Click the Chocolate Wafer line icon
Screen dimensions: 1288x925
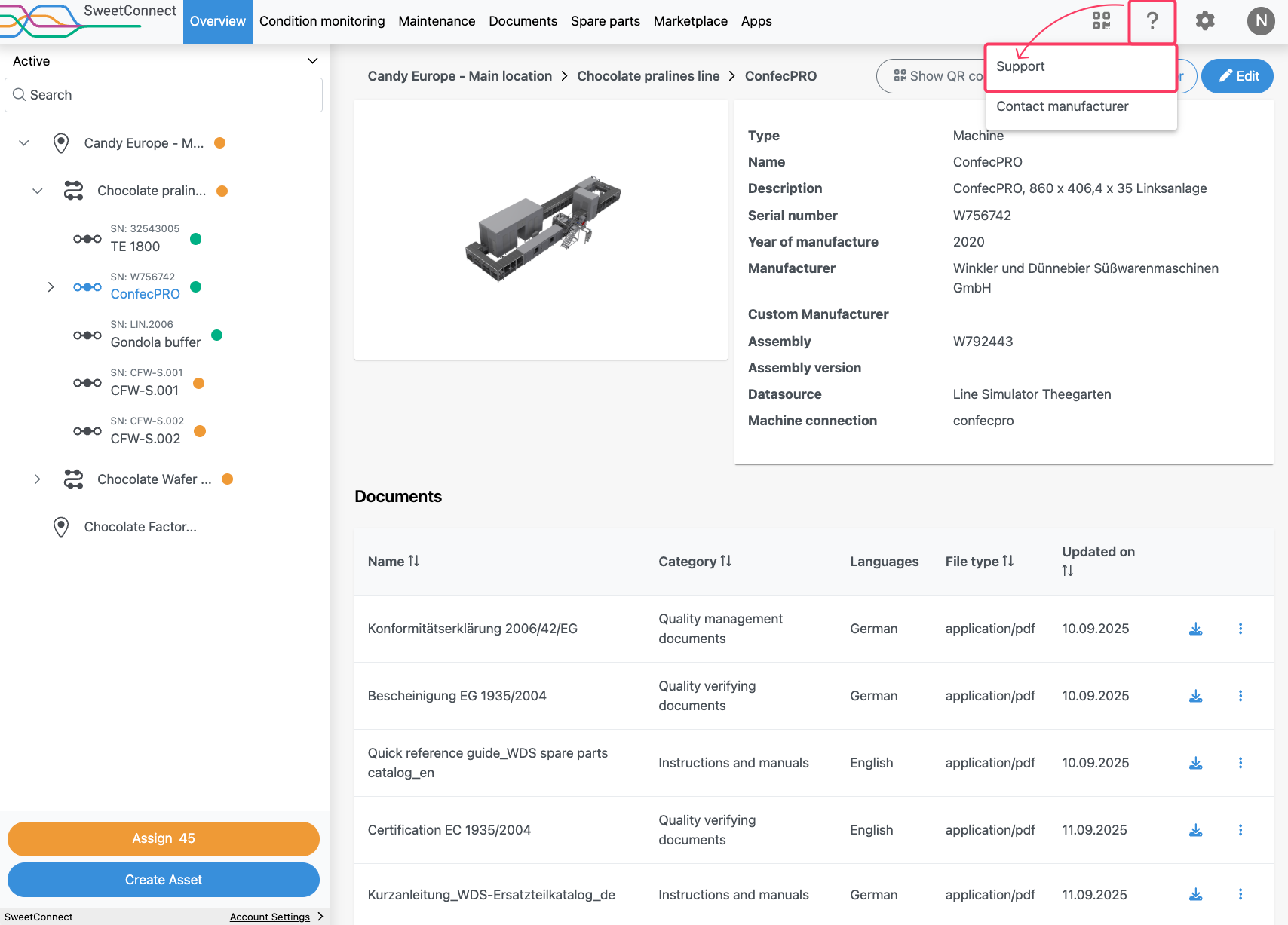73,479
